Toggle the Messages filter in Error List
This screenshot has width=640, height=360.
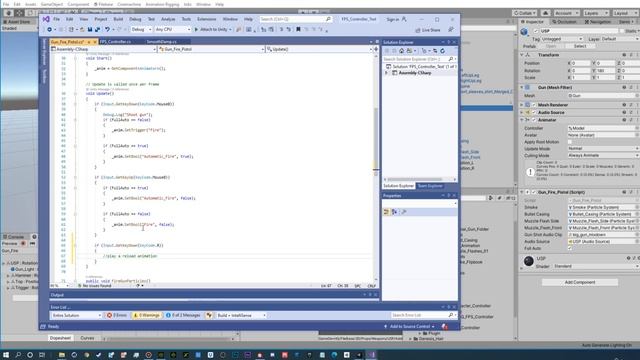(x=183, y=316)
